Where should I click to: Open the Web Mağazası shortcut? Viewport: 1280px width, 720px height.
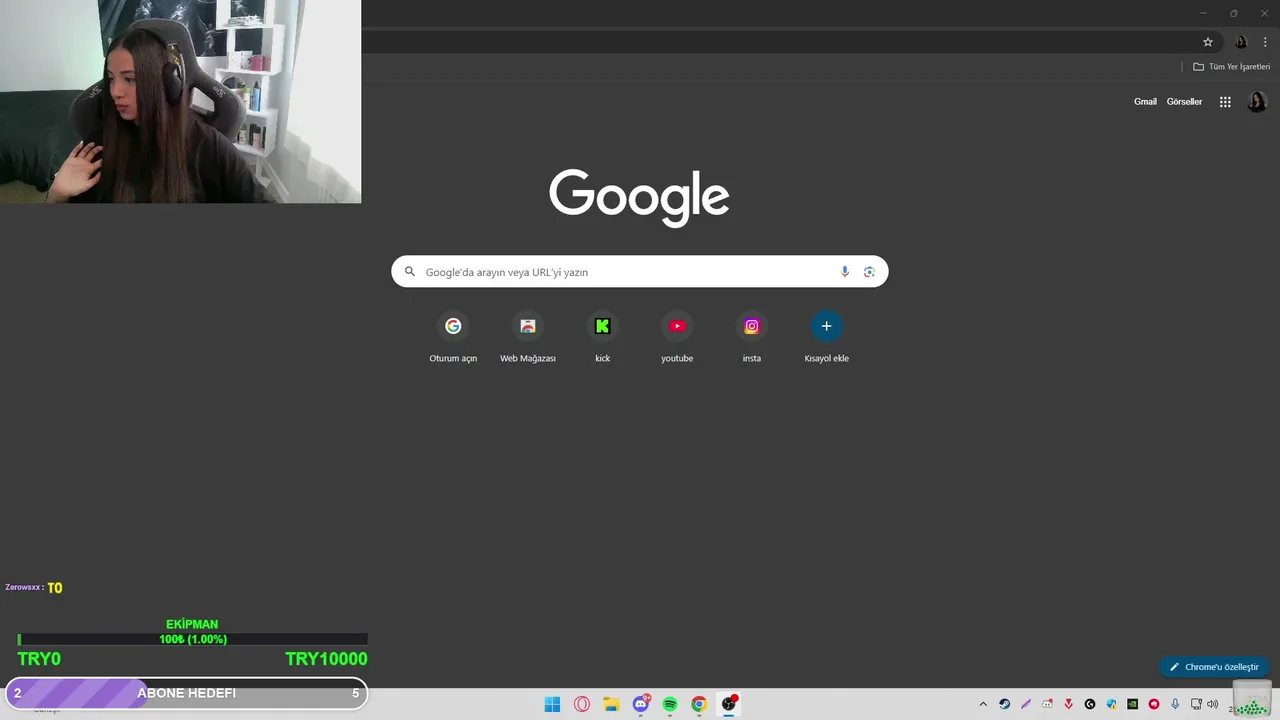(x=528, y=338)
